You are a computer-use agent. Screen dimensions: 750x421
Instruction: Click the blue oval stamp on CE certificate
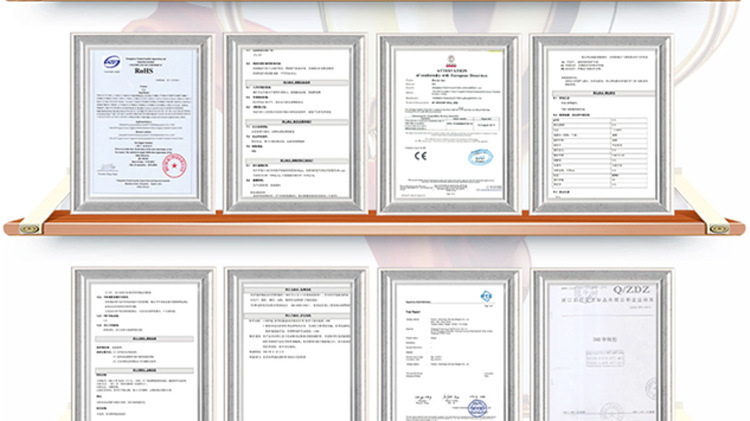(x=480, y=157)
